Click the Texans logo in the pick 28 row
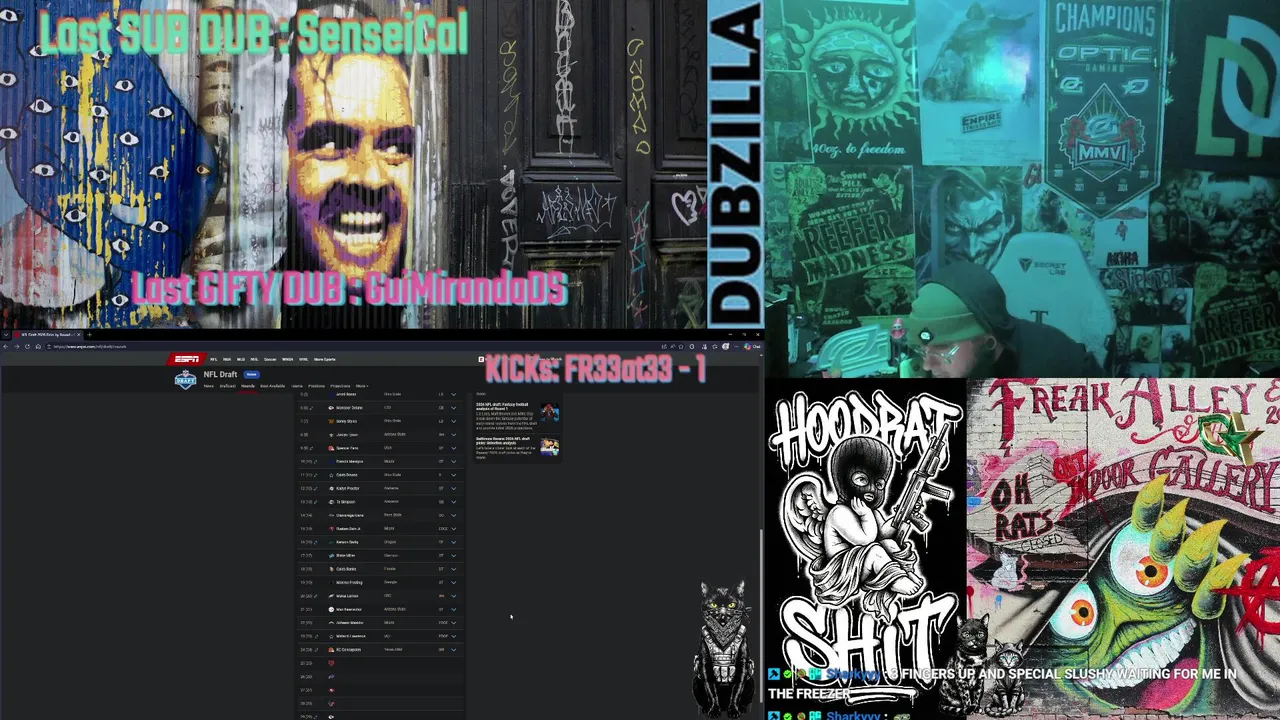Image resolution: width=1280 pixels, height=720 pixels. click(x=331, y=704)
